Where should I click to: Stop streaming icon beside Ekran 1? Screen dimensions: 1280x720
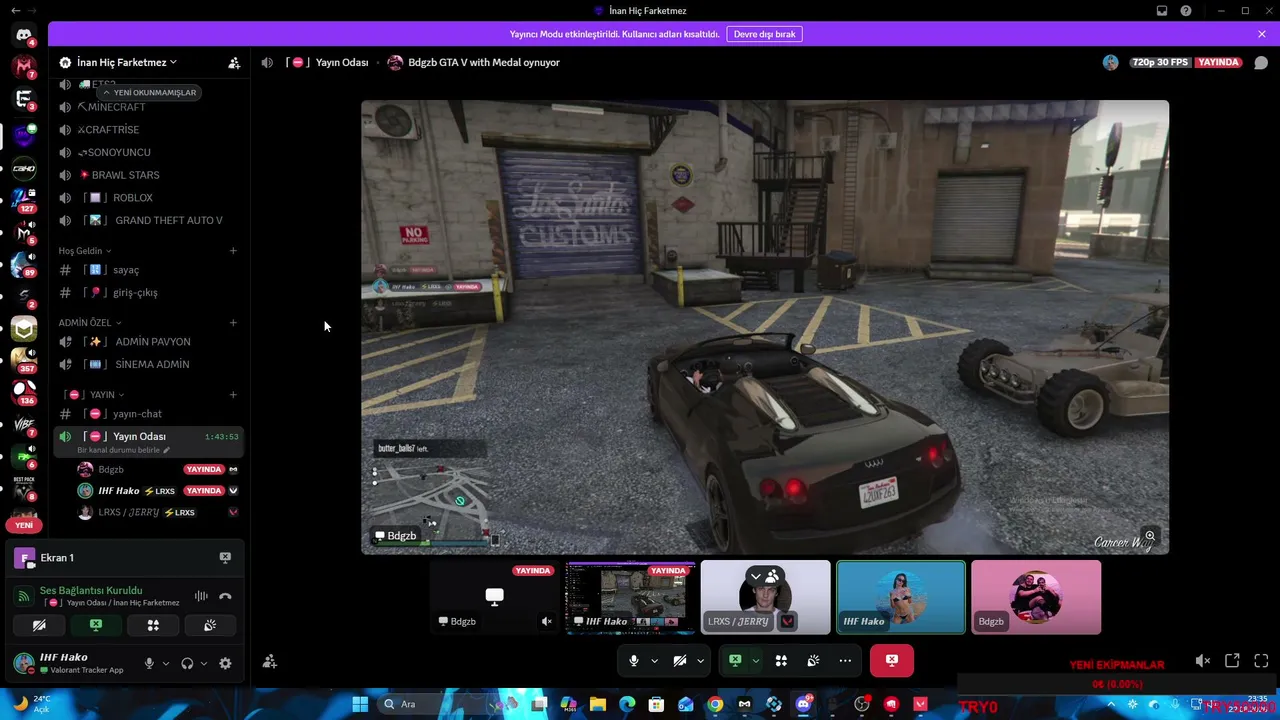(x=225, y=557)
